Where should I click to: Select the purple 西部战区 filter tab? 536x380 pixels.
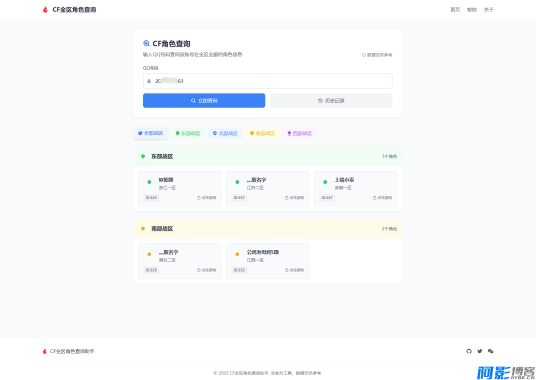299,133
